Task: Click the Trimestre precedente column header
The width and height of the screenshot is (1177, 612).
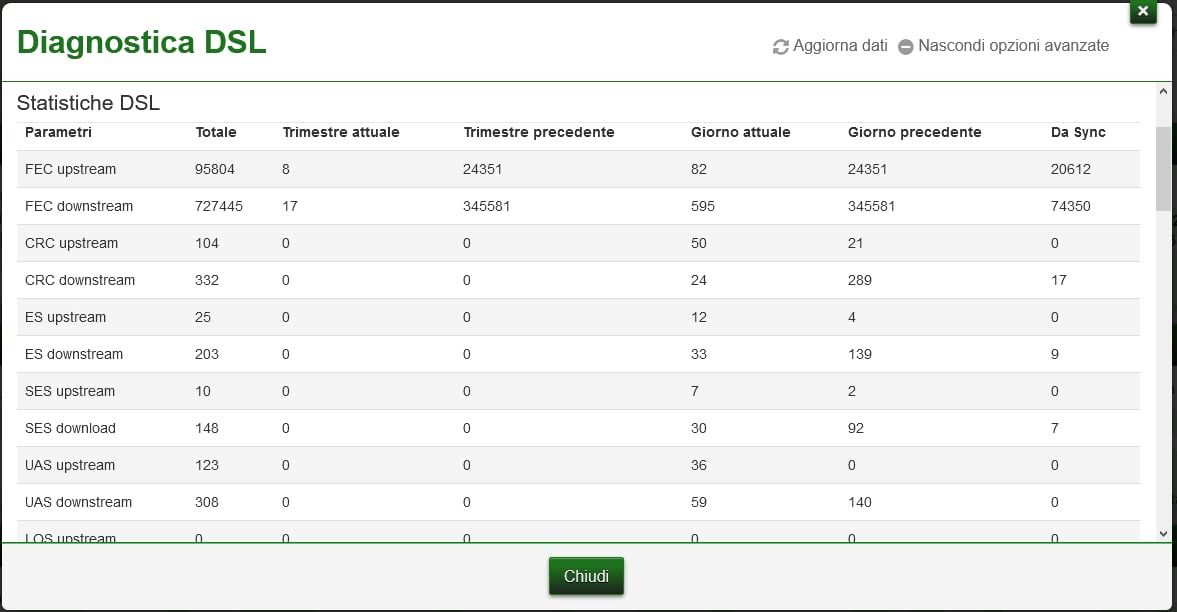Action: pyautogui.click(x=539, y=132)
